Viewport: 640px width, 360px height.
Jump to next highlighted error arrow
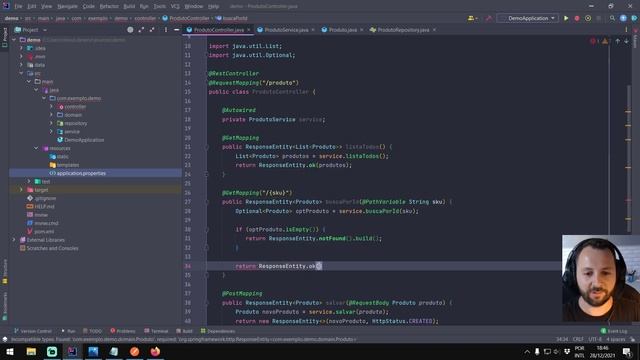(x=627, y=41)
